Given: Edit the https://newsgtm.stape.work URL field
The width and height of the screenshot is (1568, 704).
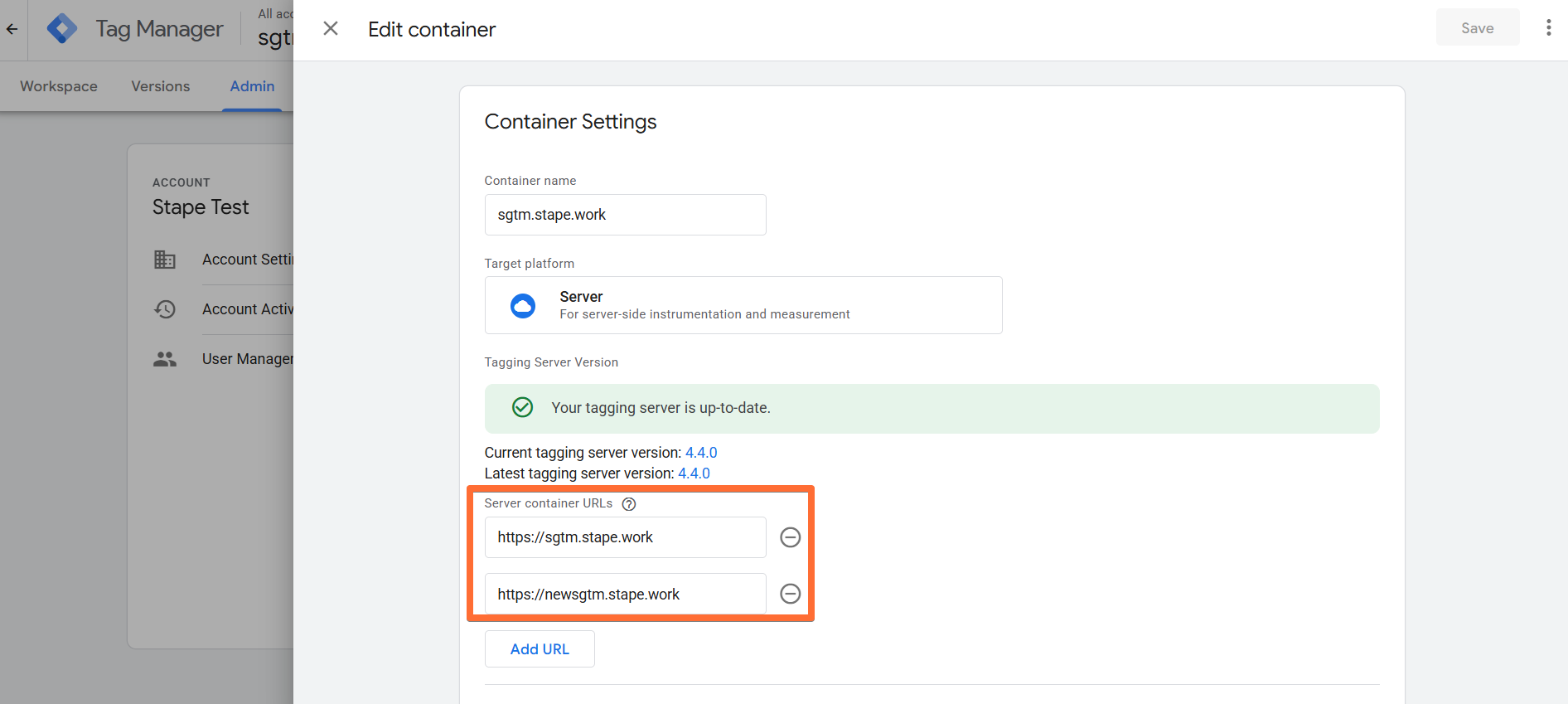Looking at the screenshot, I should pyautogui.click(x=625, y=595).
